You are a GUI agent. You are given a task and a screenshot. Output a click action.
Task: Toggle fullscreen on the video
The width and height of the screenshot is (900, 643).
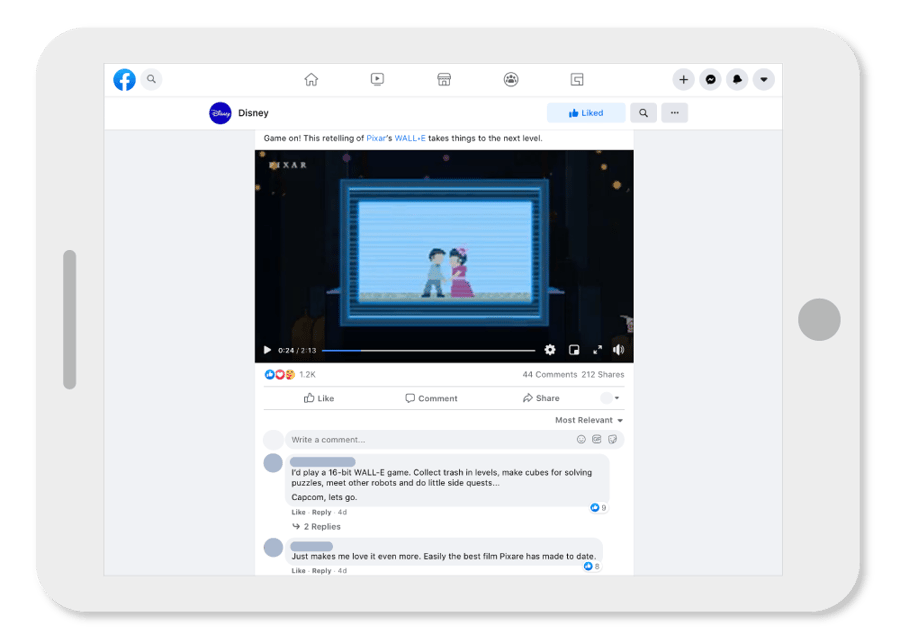click(597, 350)
